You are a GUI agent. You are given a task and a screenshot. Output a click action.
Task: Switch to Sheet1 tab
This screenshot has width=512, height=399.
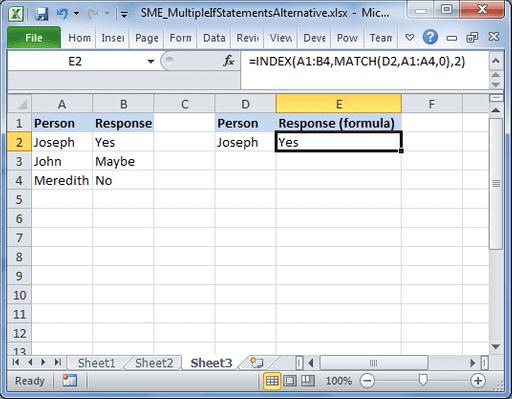tap(96, 363)
